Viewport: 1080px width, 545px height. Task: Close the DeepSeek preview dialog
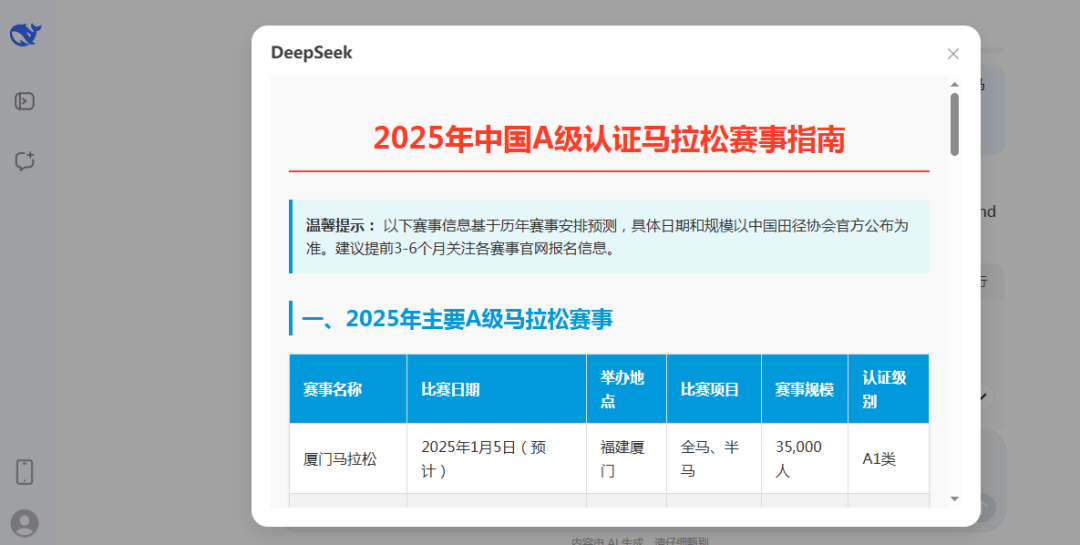click(x=953, y=54)
